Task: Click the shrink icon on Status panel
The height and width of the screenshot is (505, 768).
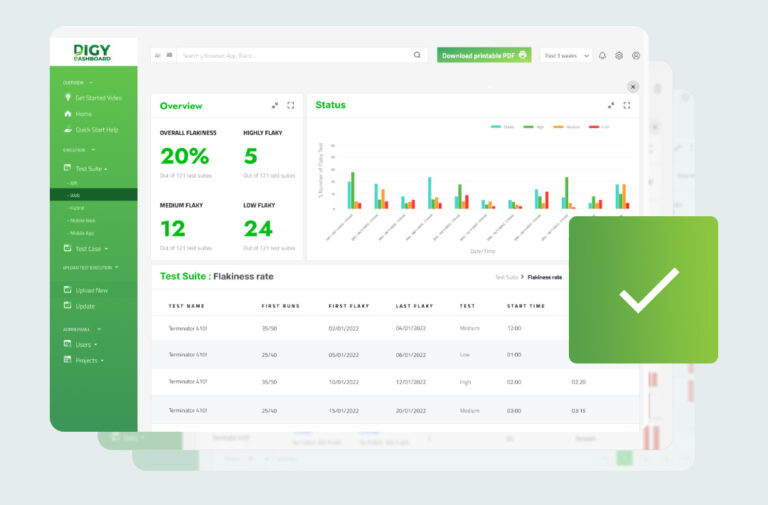Action: tap(611, 105)
